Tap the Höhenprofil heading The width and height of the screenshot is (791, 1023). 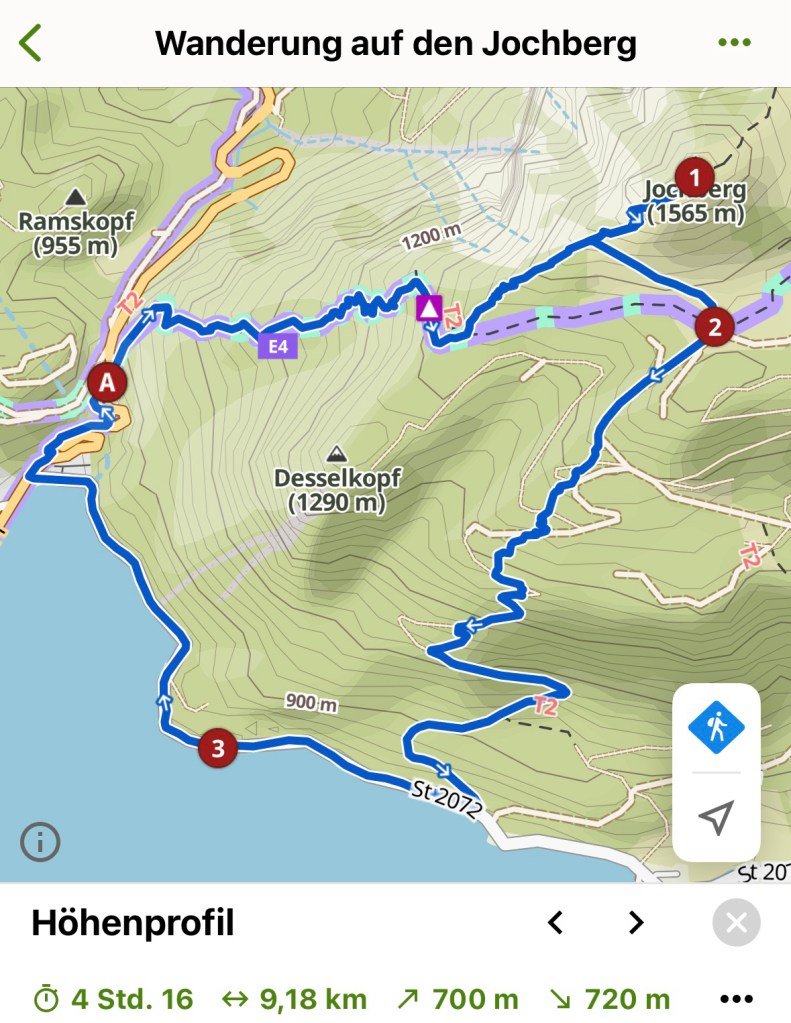click(x=132, y=923)
